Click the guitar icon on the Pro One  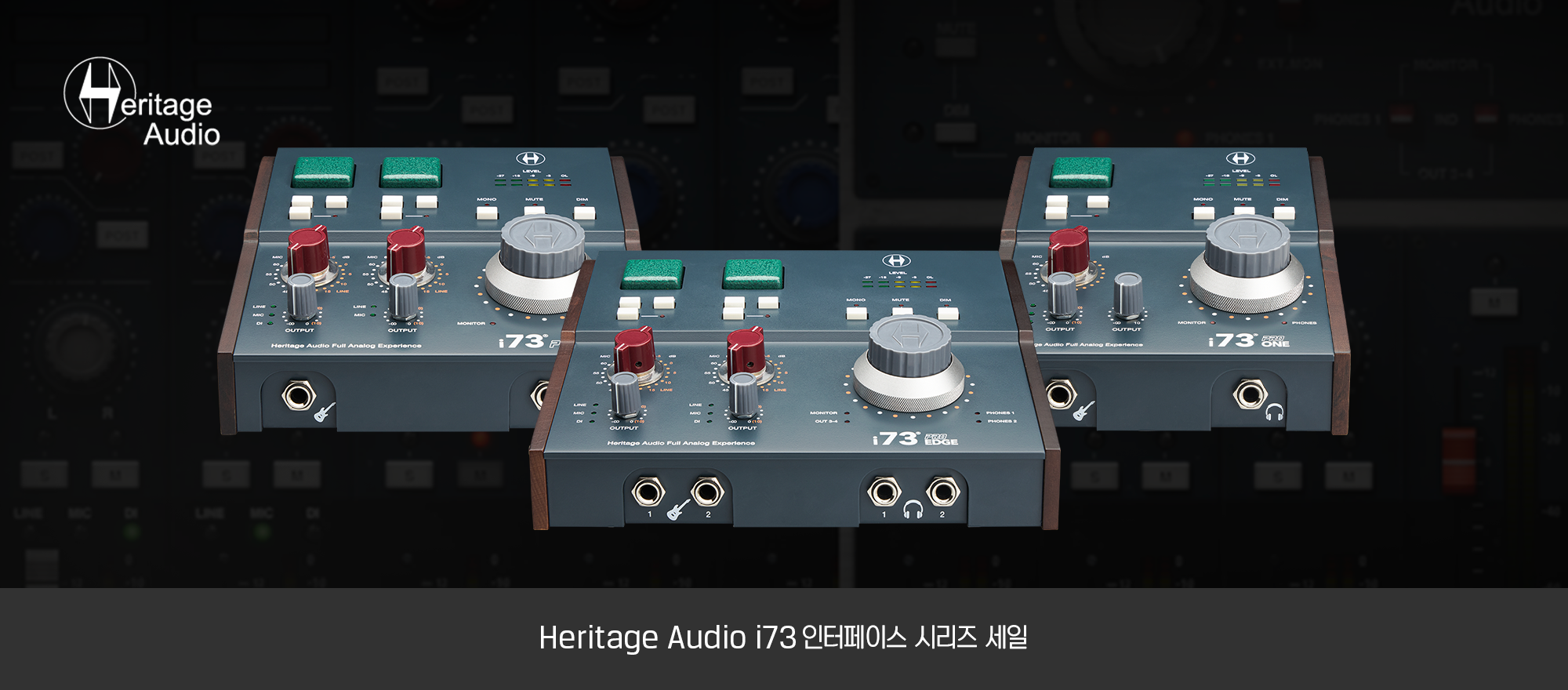click(1083, 411)
